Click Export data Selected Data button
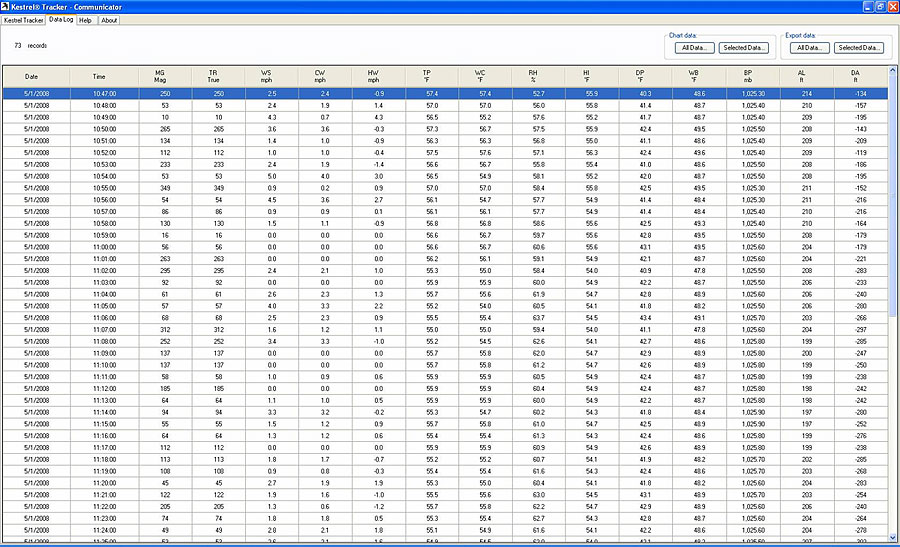The width and height of the screenshot is (900, 547). 859,48
